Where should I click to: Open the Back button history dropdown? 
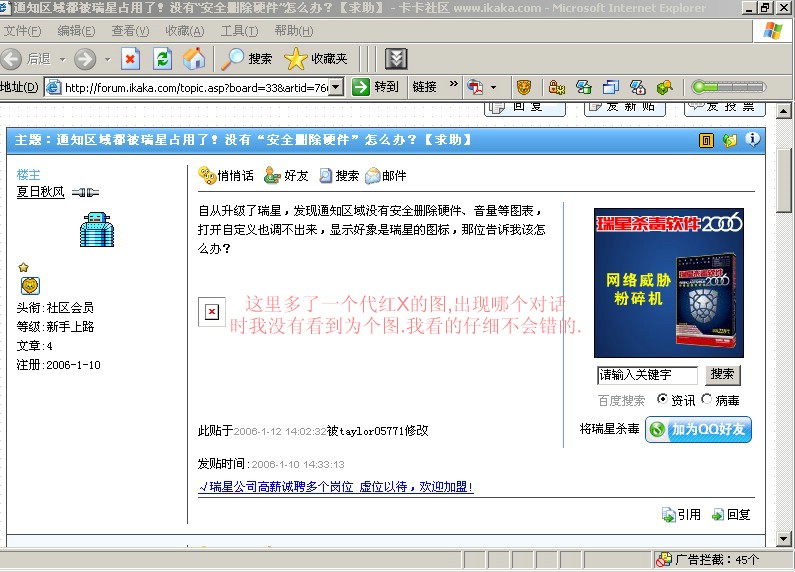coord(62,59)
